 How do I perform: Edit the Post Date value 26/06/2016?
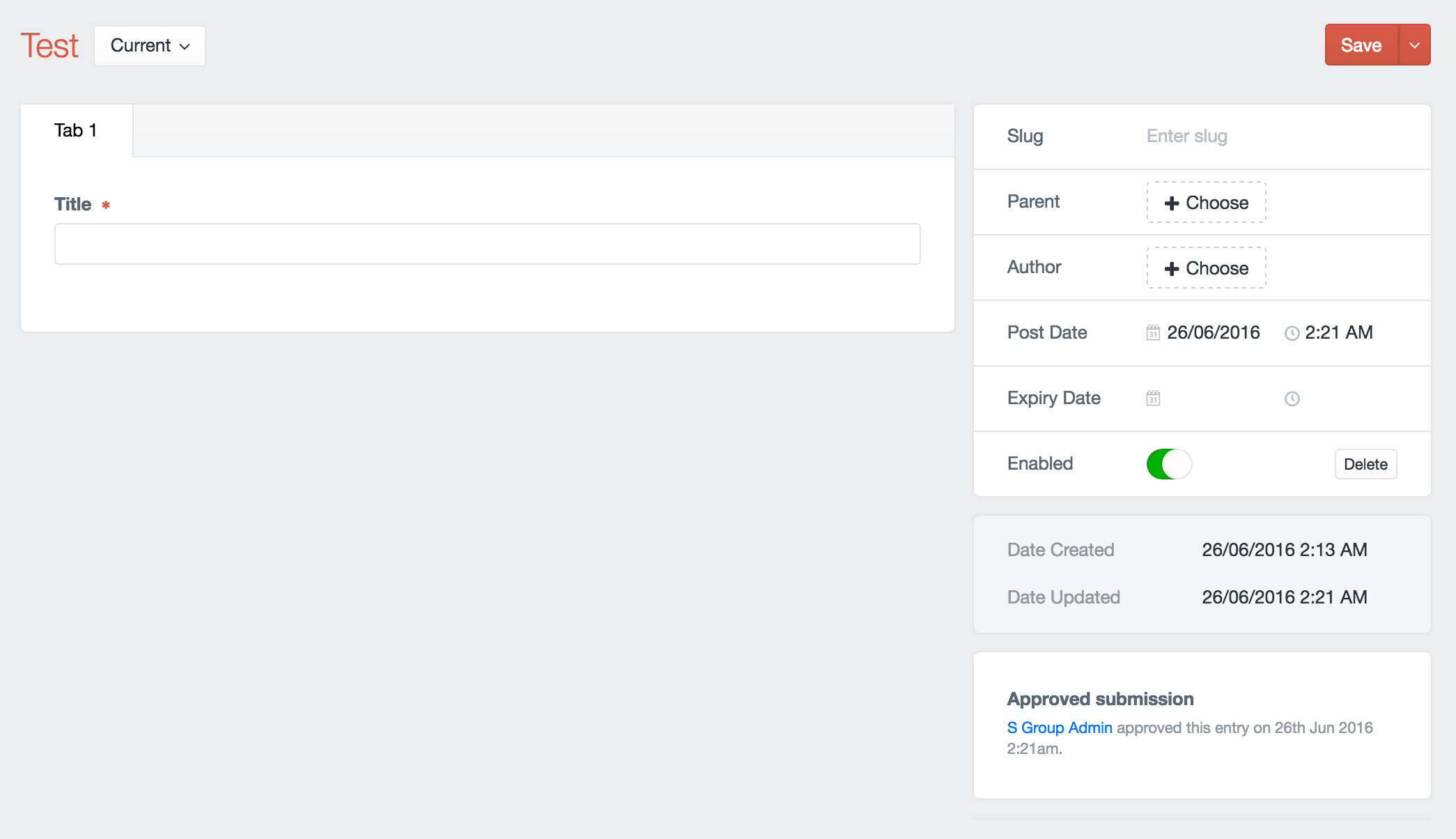coord(1214,333)
